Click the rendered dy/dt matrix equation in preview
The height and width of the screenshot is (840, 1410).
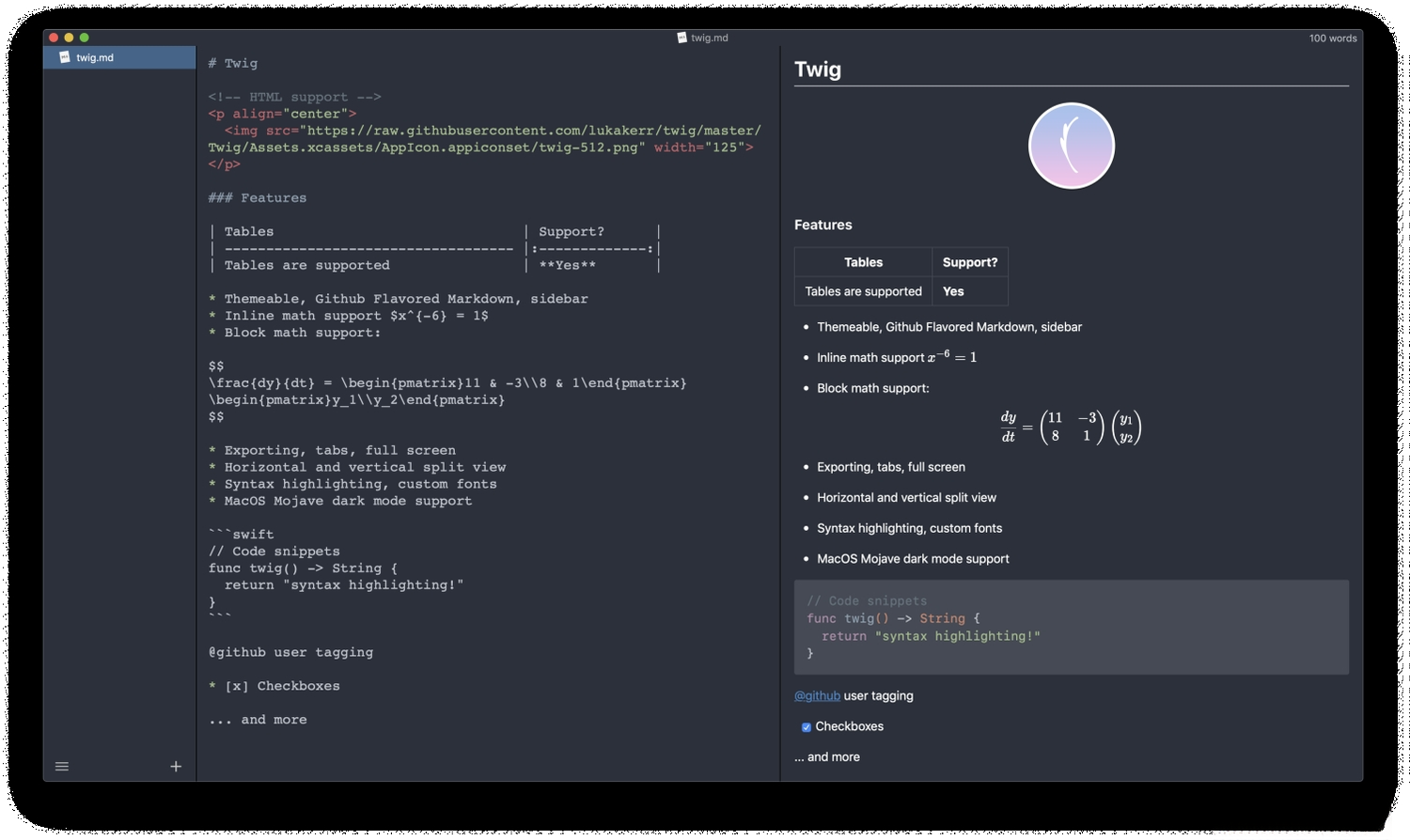1071,428
